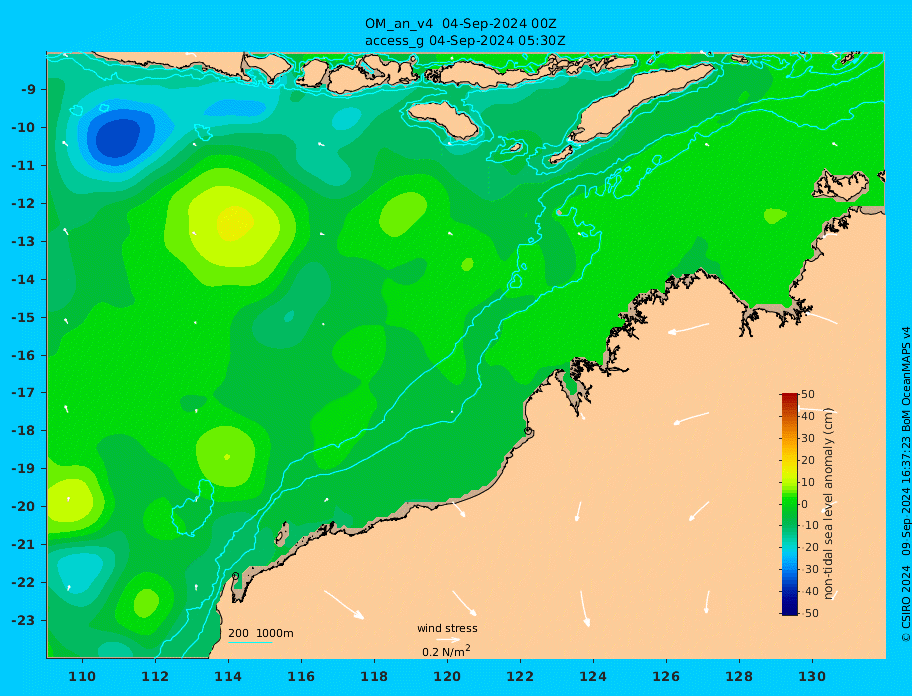
Task: Click longitude axis label '126'
Action: (666, 676)
